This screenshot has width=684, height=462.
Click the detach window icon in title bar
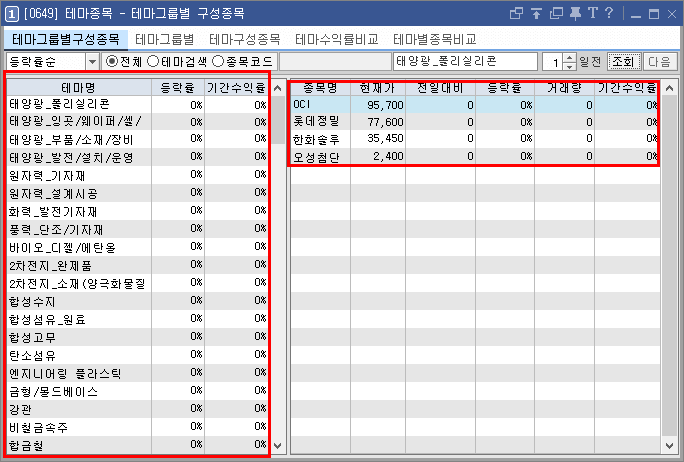point(516,14)
